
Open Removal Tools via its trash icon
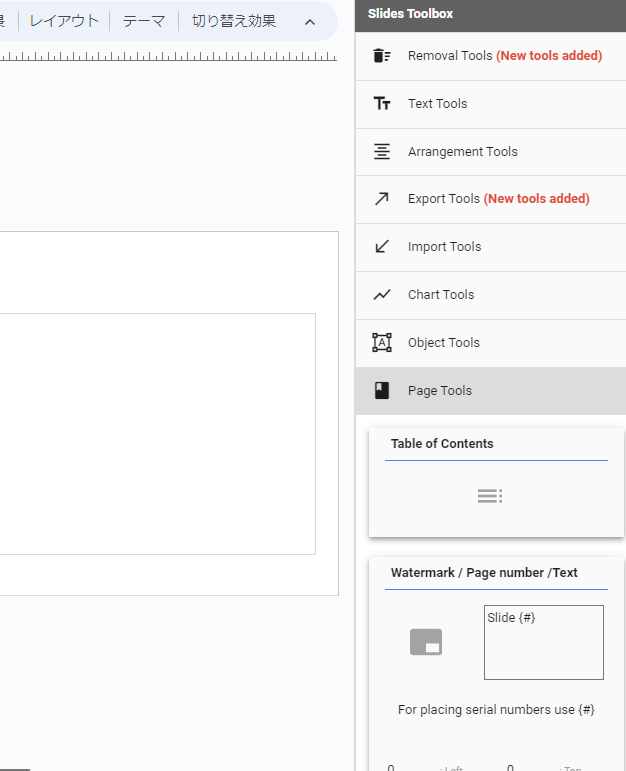point(381,56)
